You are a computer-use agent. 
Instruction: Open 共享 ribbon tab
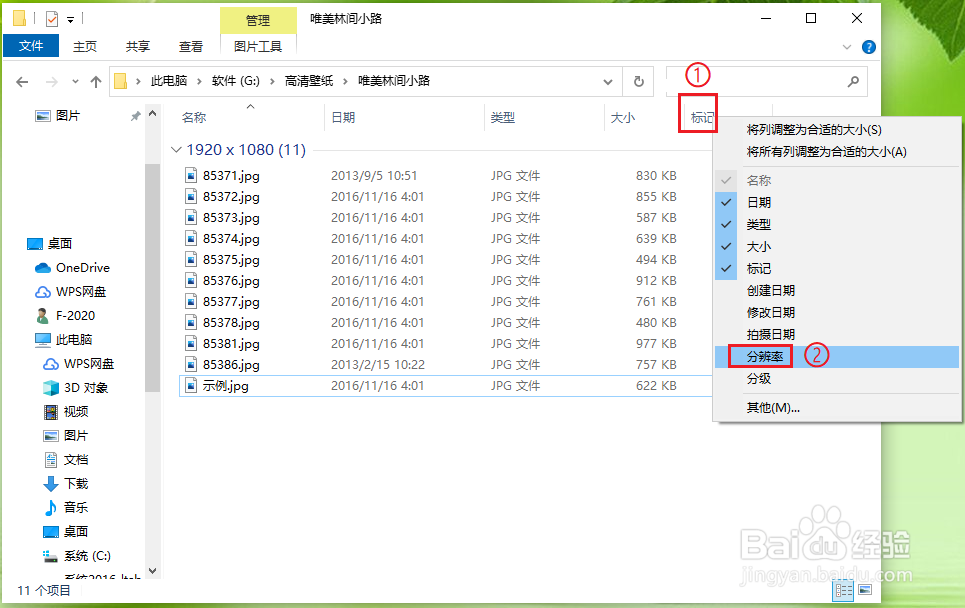tap(138, 47)
